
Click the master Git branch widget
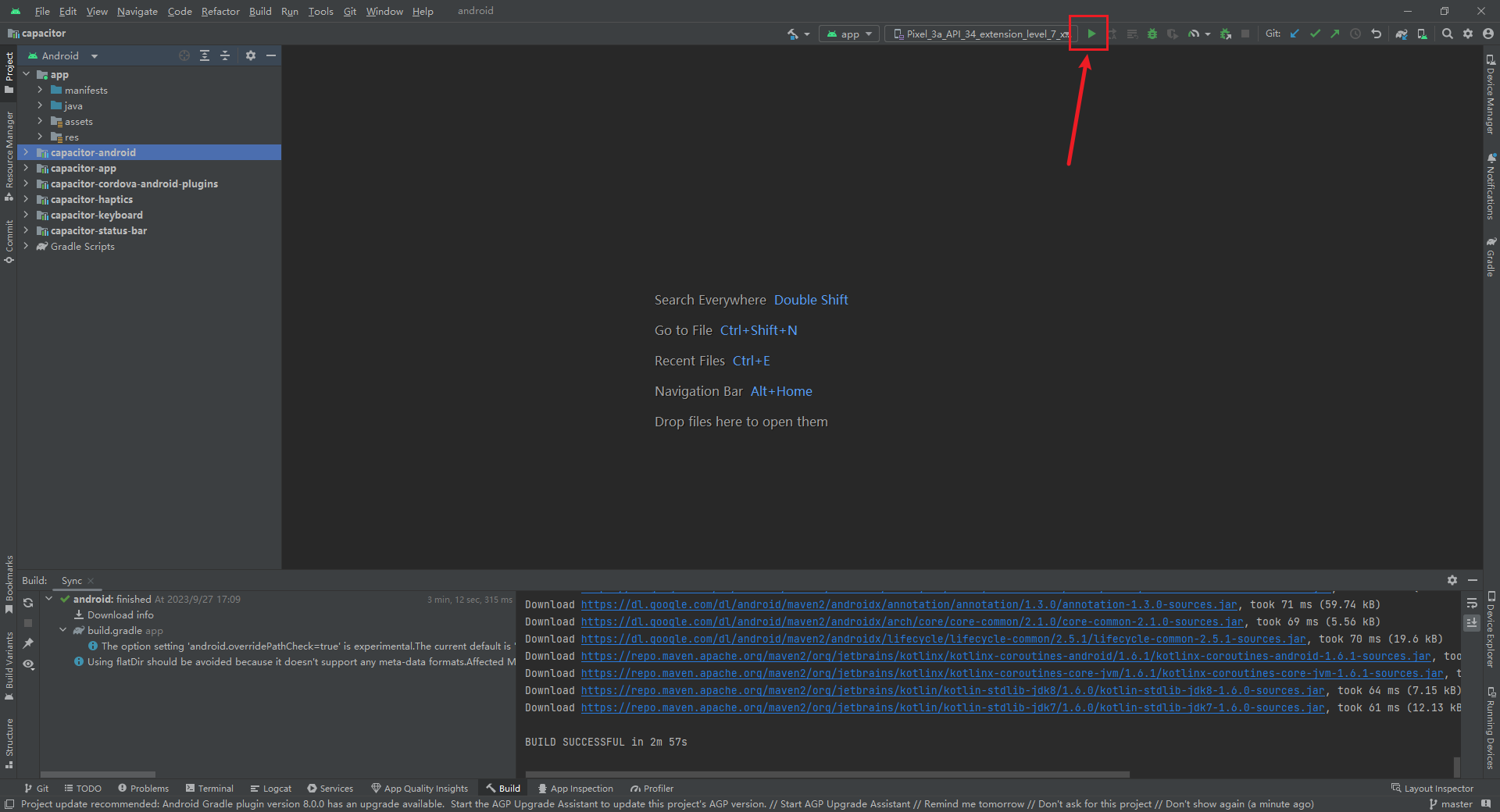[1451, 804]
